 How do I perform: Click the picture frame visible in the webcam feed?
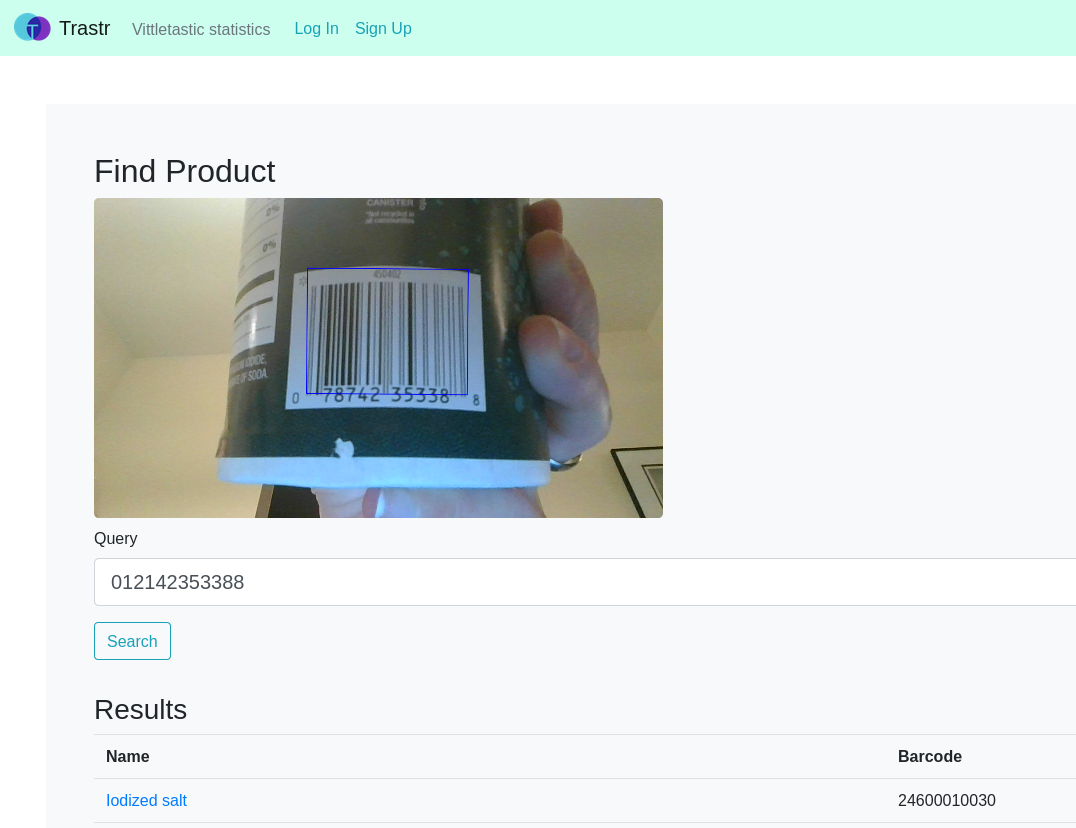click(x=638, y=480)
